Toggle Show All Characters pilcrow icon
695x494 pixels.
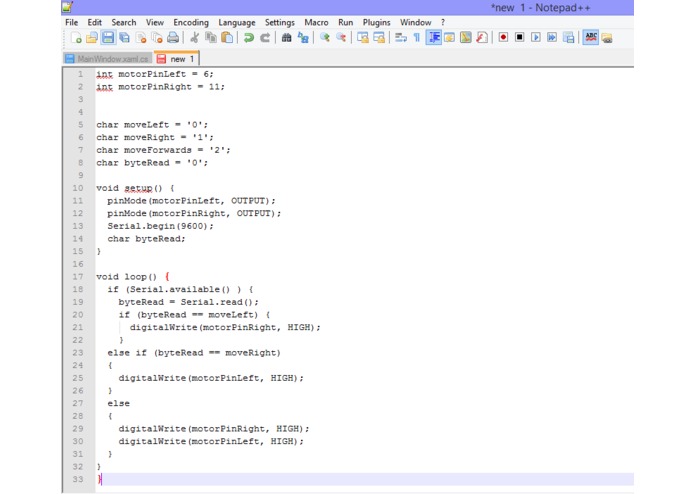pos(417,38)
